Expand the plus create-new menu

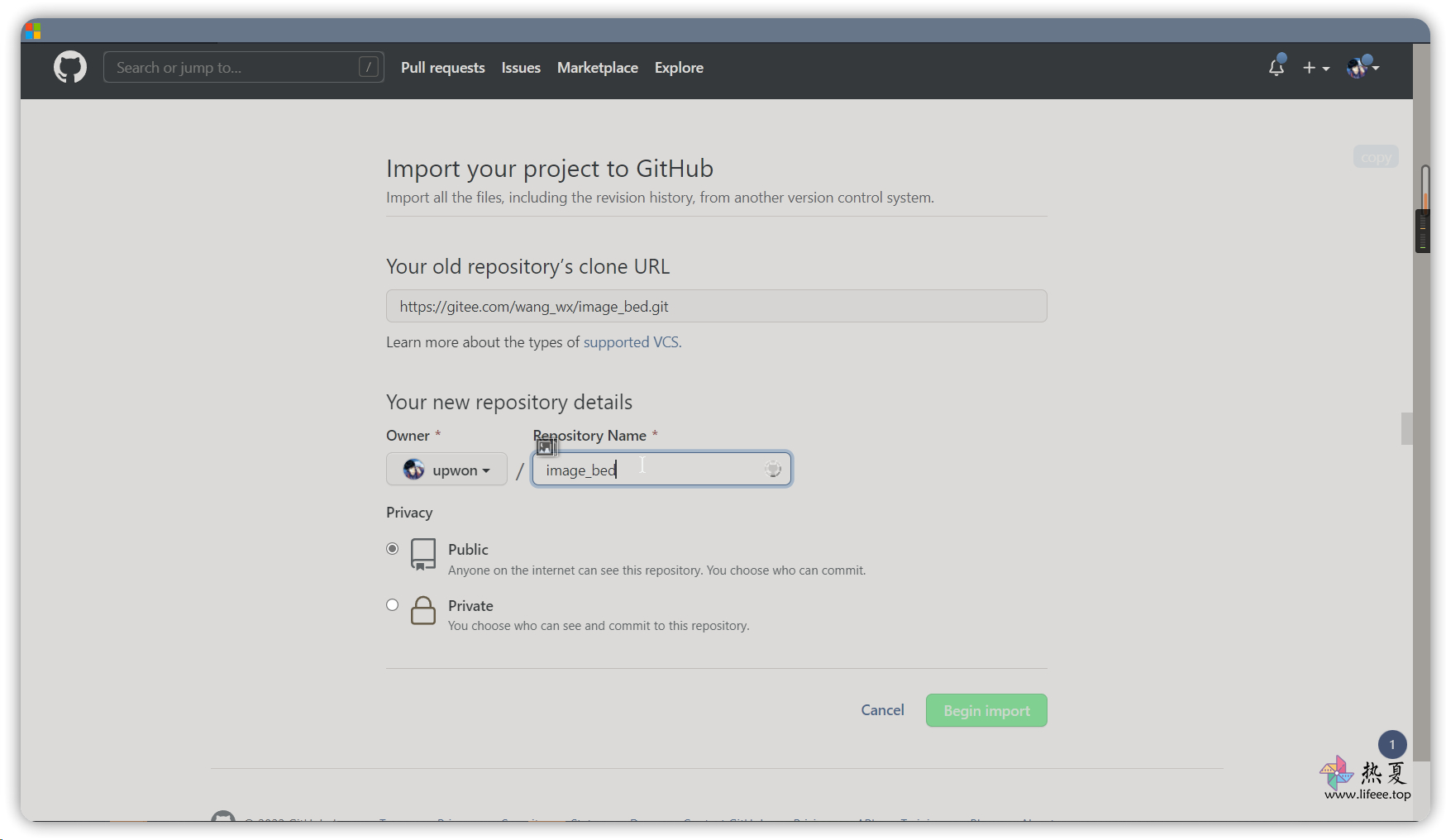click(1316, 68)
